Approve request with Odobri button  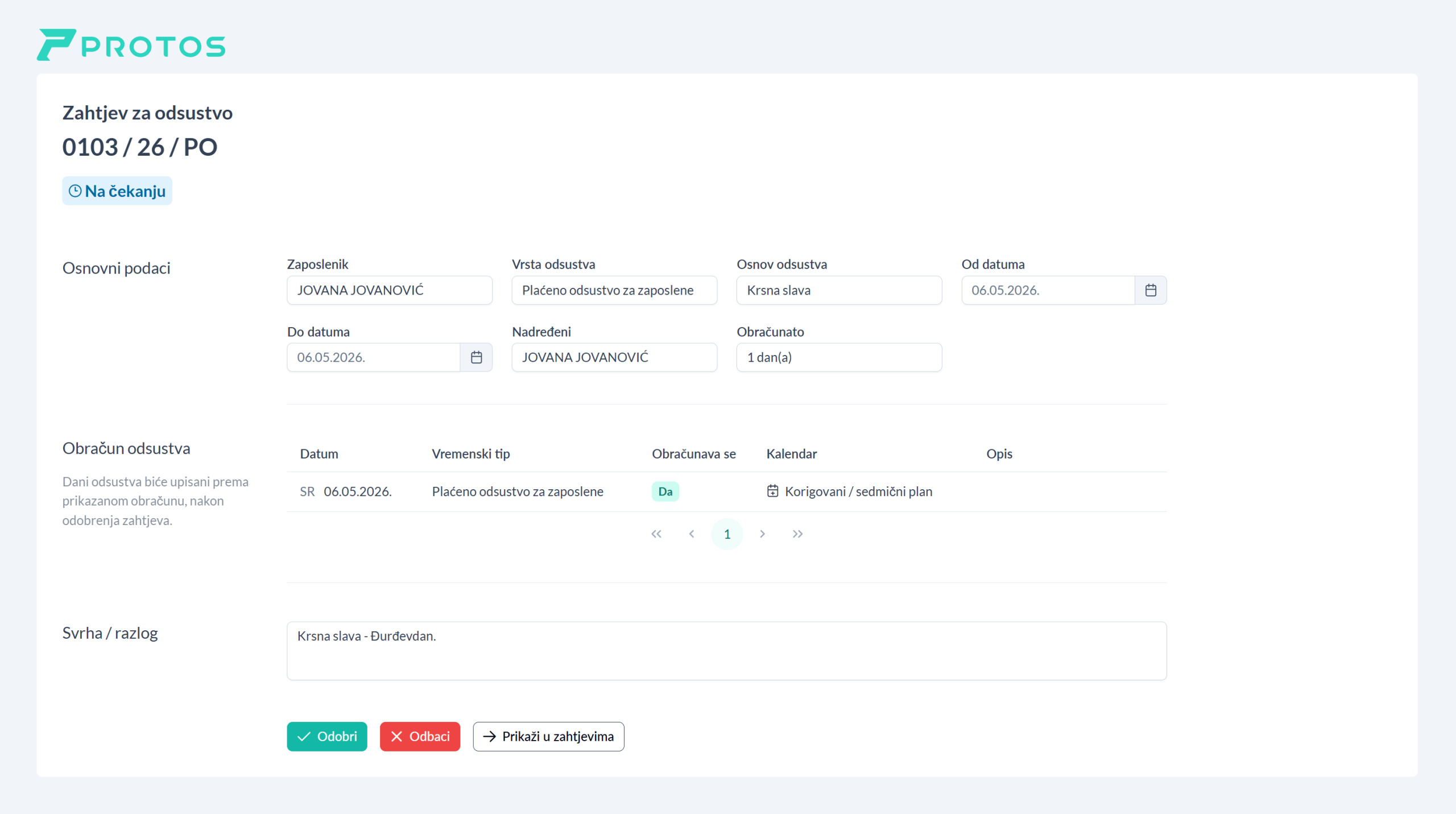(x=327, y=736)
